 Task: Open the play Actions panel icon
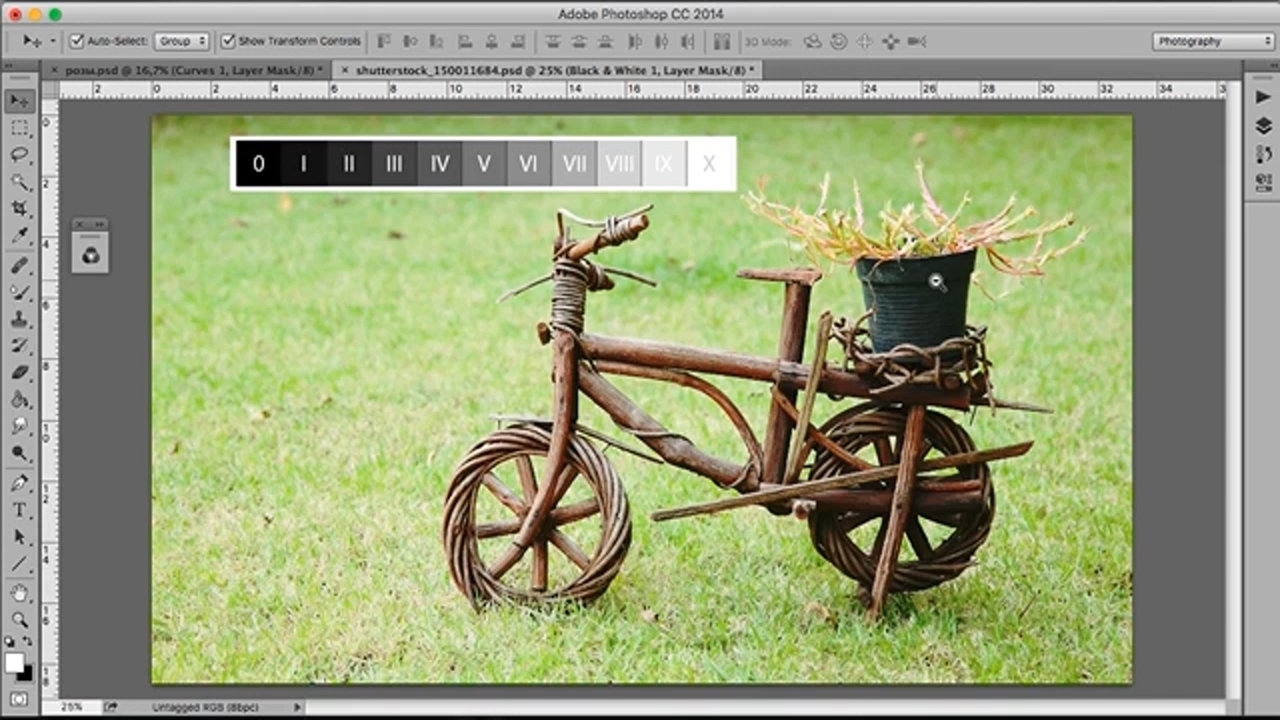click(1263, 98)
